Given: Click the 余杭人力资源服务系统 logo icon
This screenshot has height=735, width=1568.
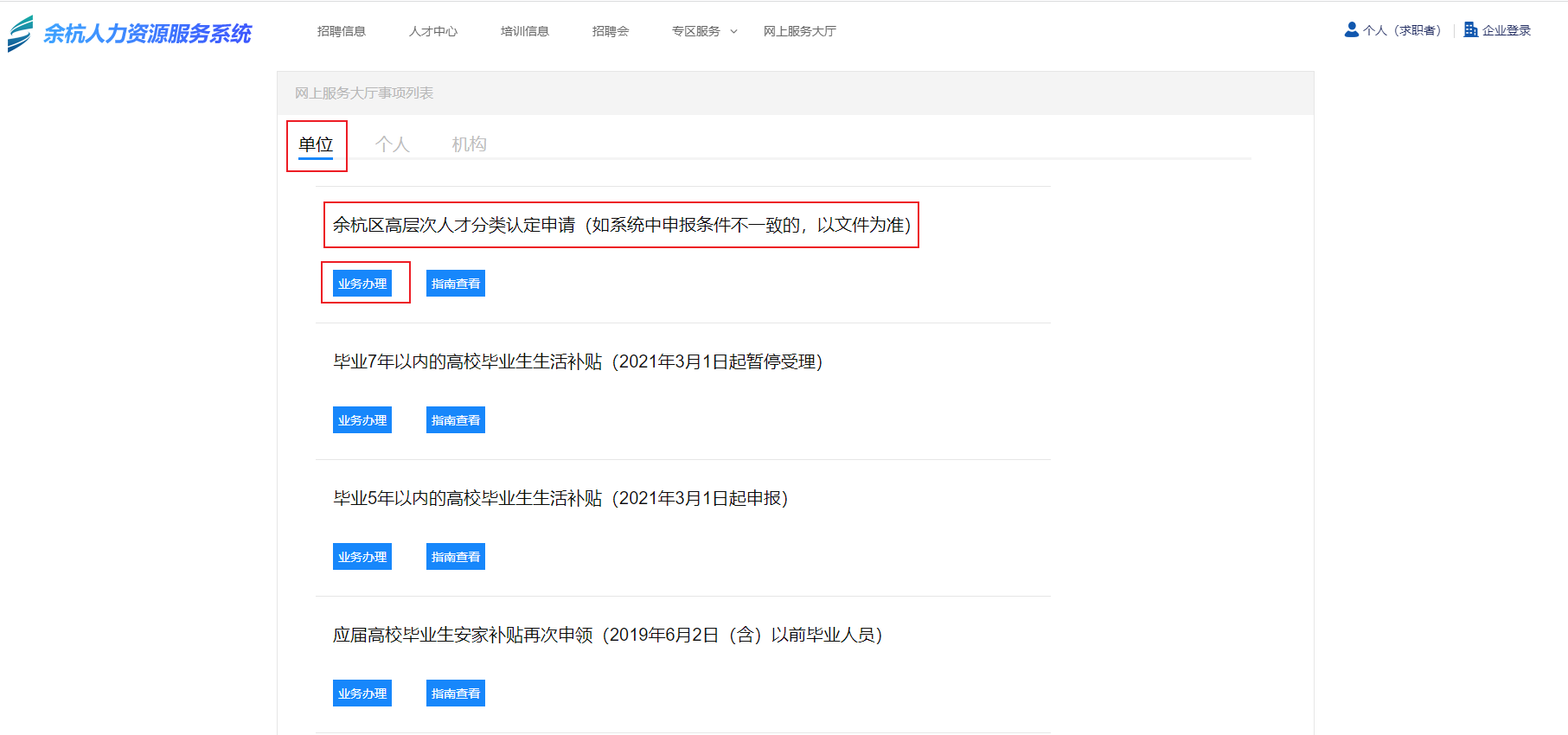Looking at the screenshot, I should point(21,33).
